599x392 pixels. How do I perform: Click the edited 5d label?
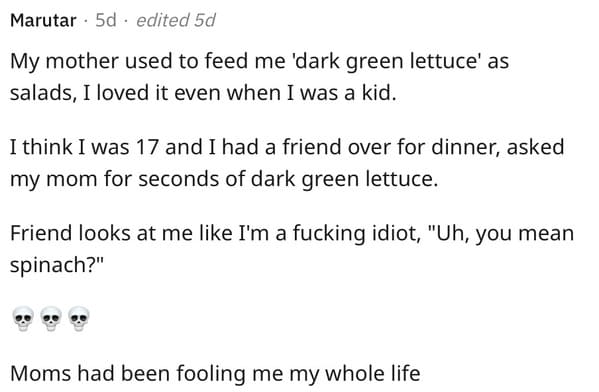[x=176, y=20]
